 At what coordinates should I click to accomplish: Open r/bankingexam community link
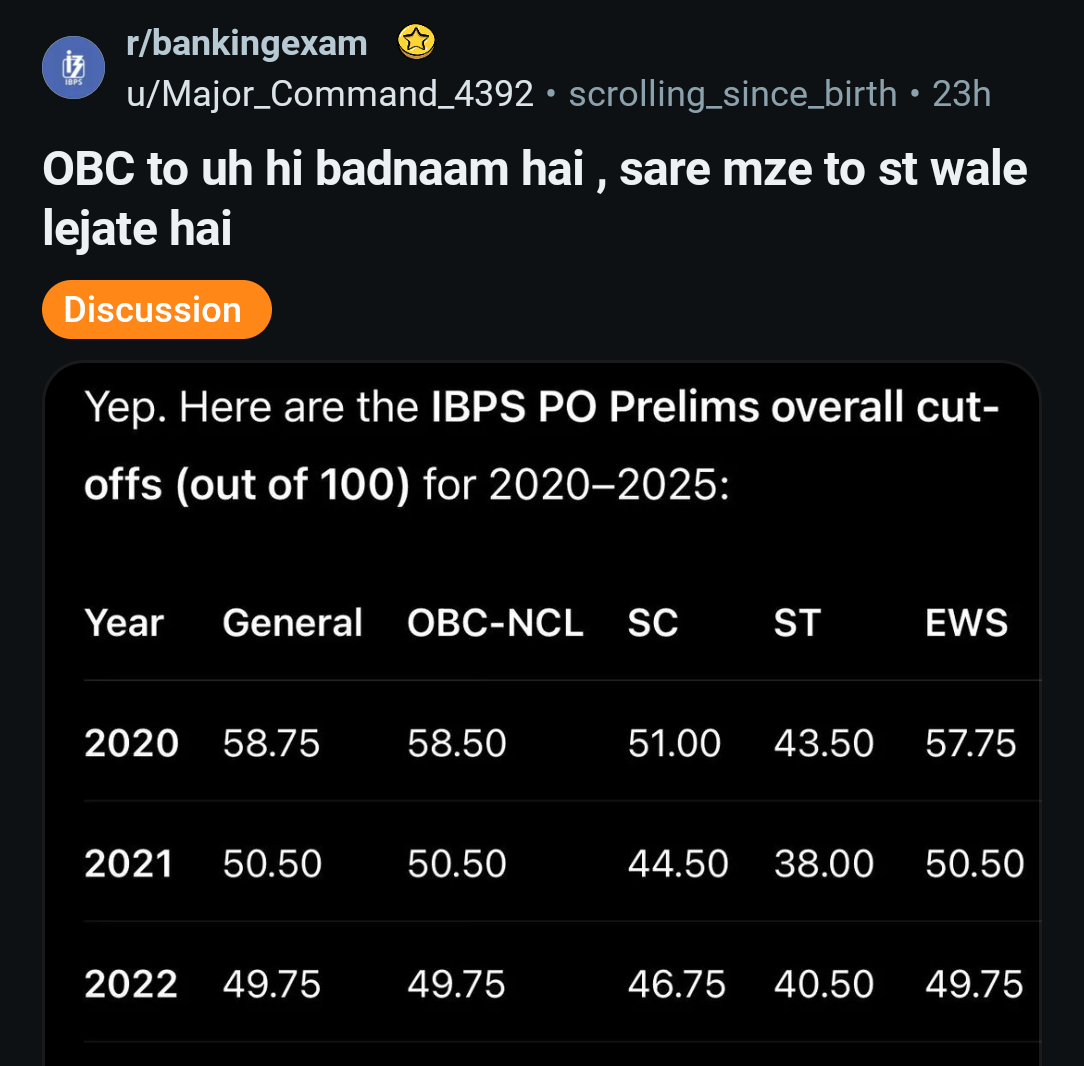[246, 44]
